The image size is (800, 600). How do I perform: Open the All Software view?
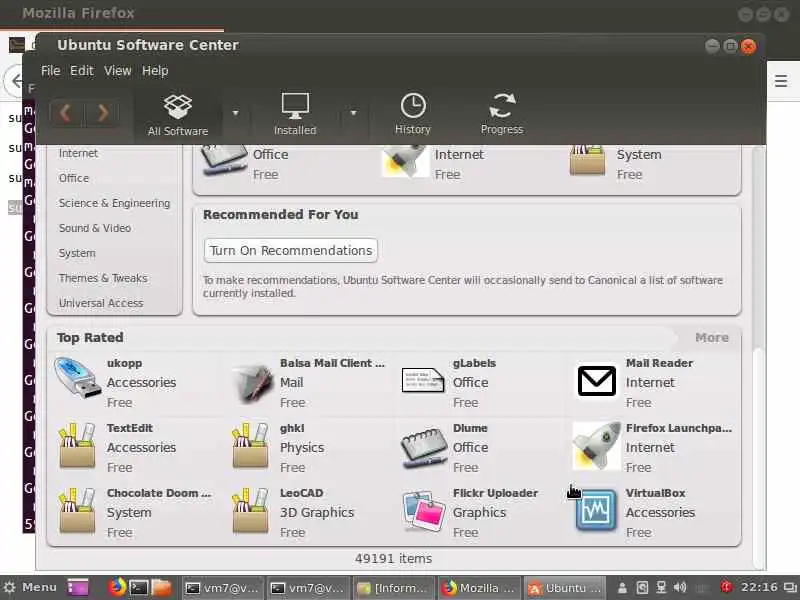click(178, 115)
